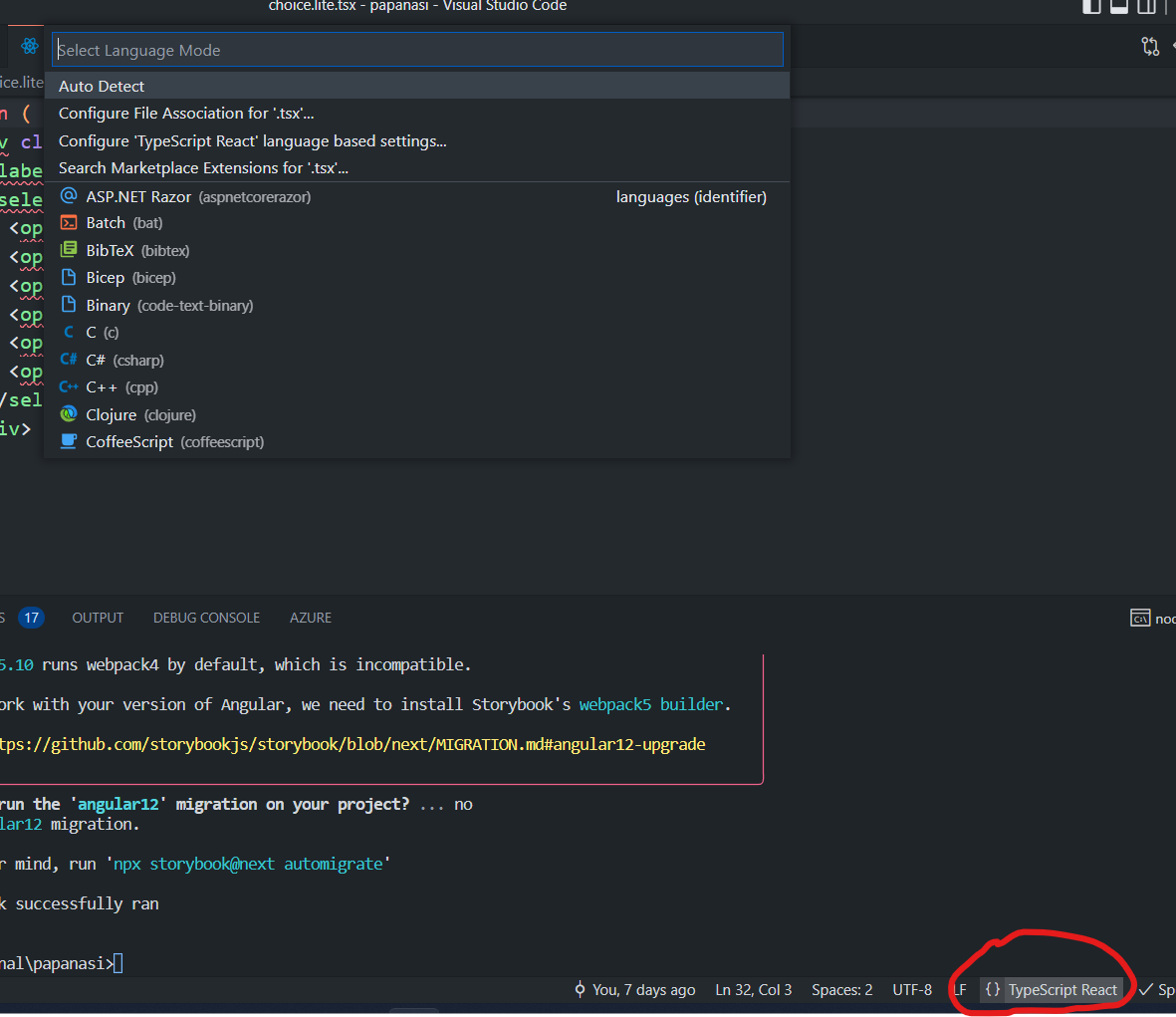This screenshot has width=1176, height=1017.
Task: Choose the Auto Detect option
Action: tap(418, 86)
